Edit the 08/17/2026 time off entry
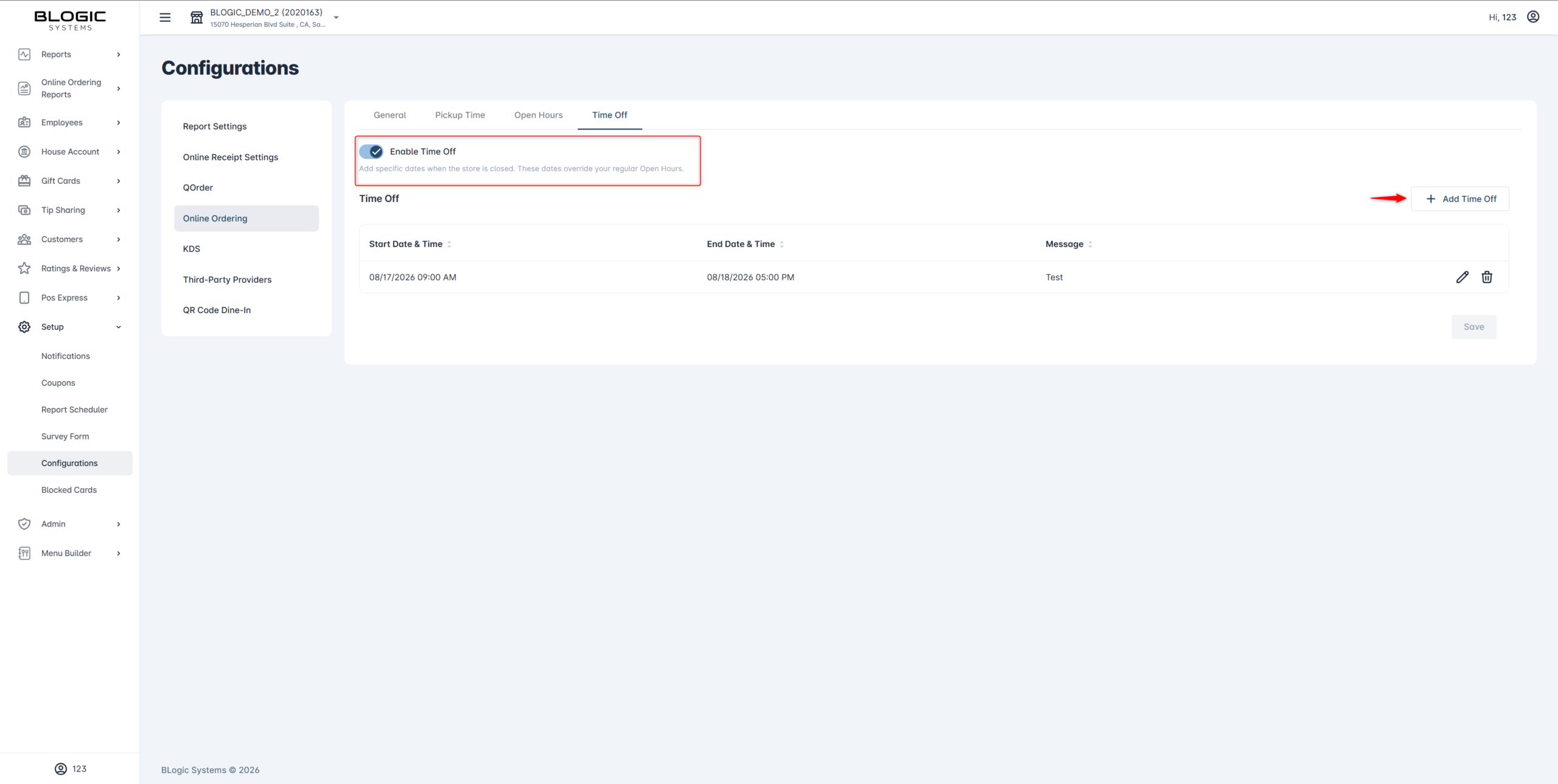 [1462, 277]
